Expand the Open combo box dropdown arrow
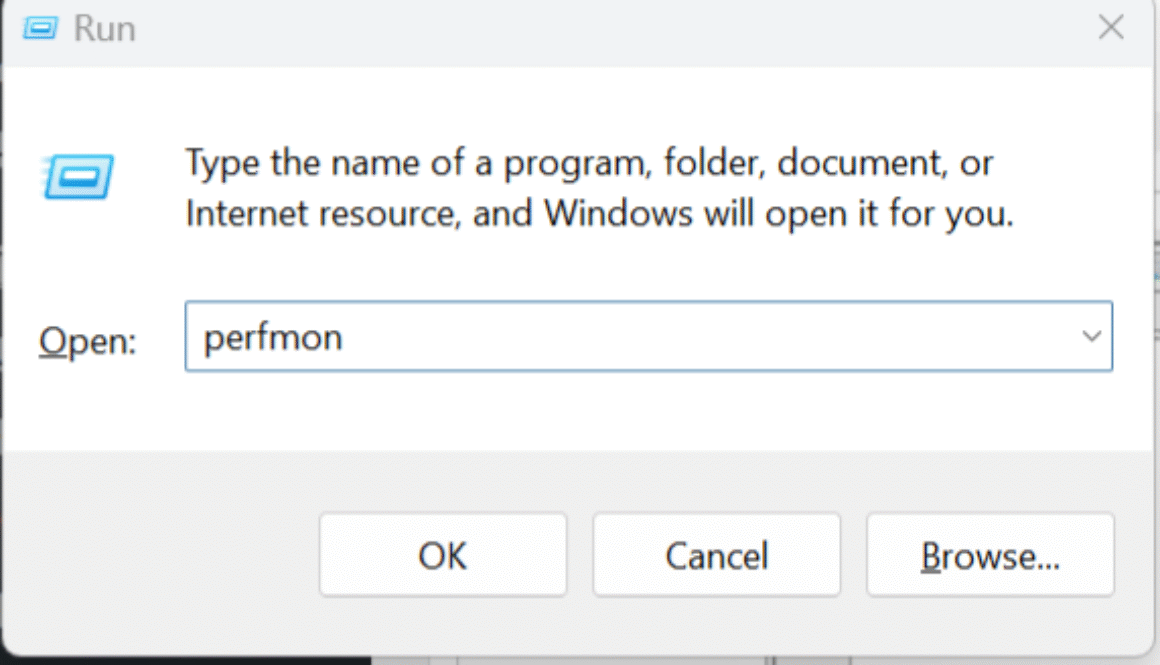Viewport: 1160px width, 665px height. pyautogui.click(x=1090, y=337)
